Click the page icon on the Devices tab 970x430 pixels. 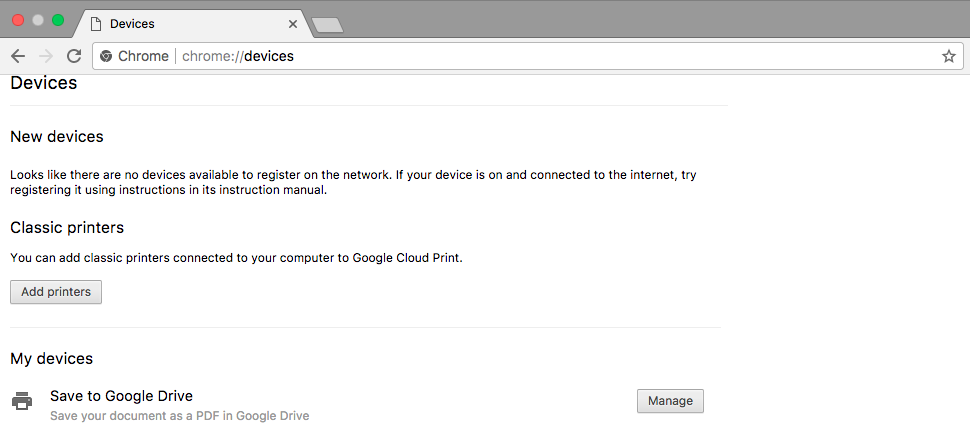pos(95,24)
